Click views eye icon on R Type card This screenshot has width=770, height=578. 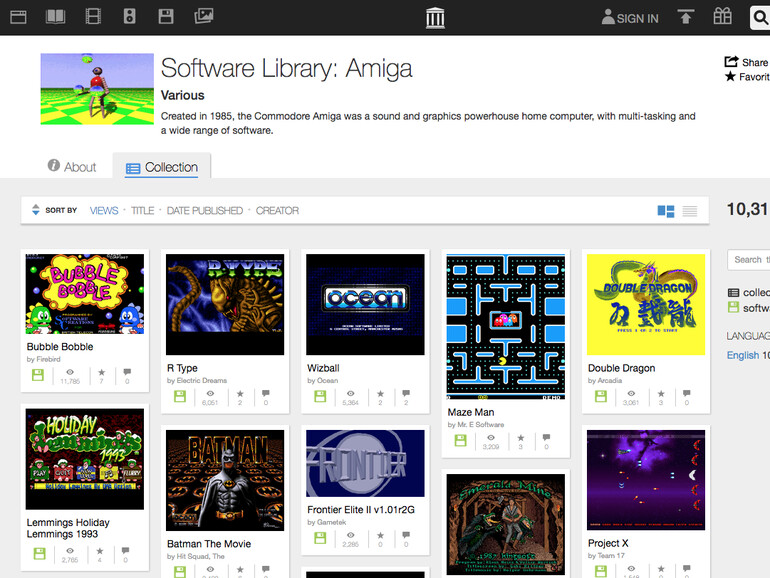(210, 393)
